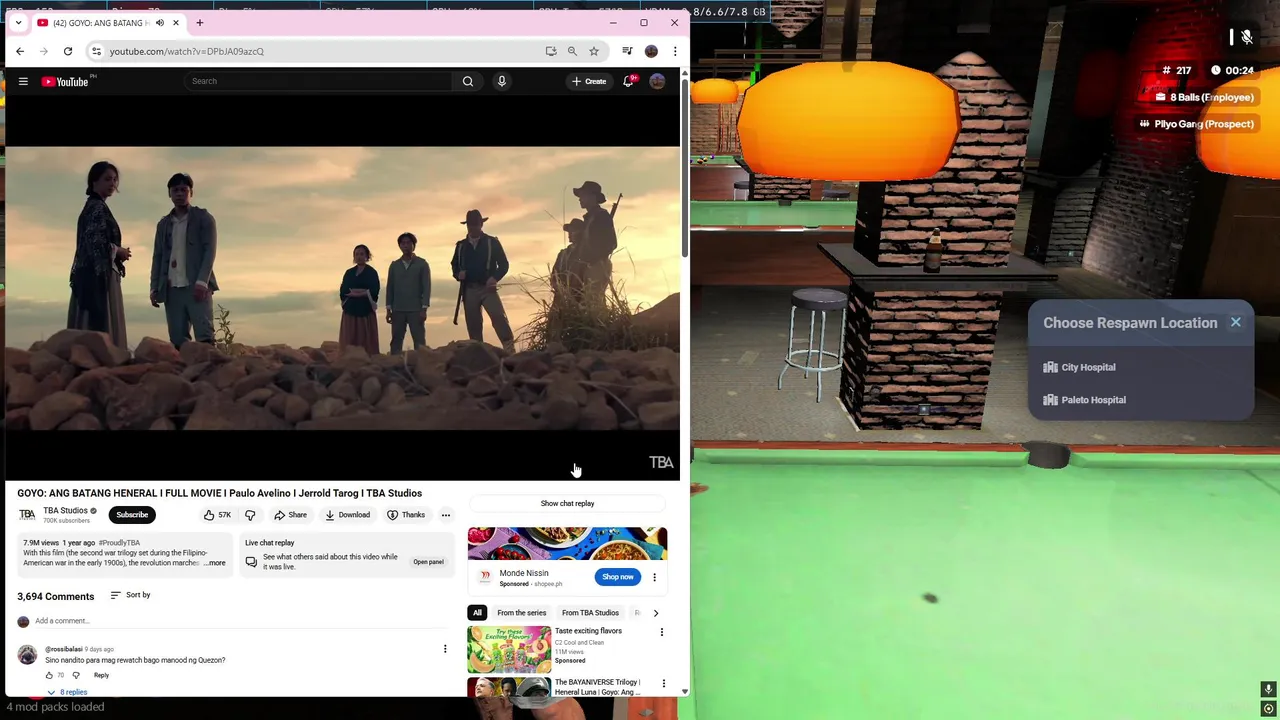Open options menu for rossibalasi comment
Viewport: 1280px width, 720px height.
(445, 649)
